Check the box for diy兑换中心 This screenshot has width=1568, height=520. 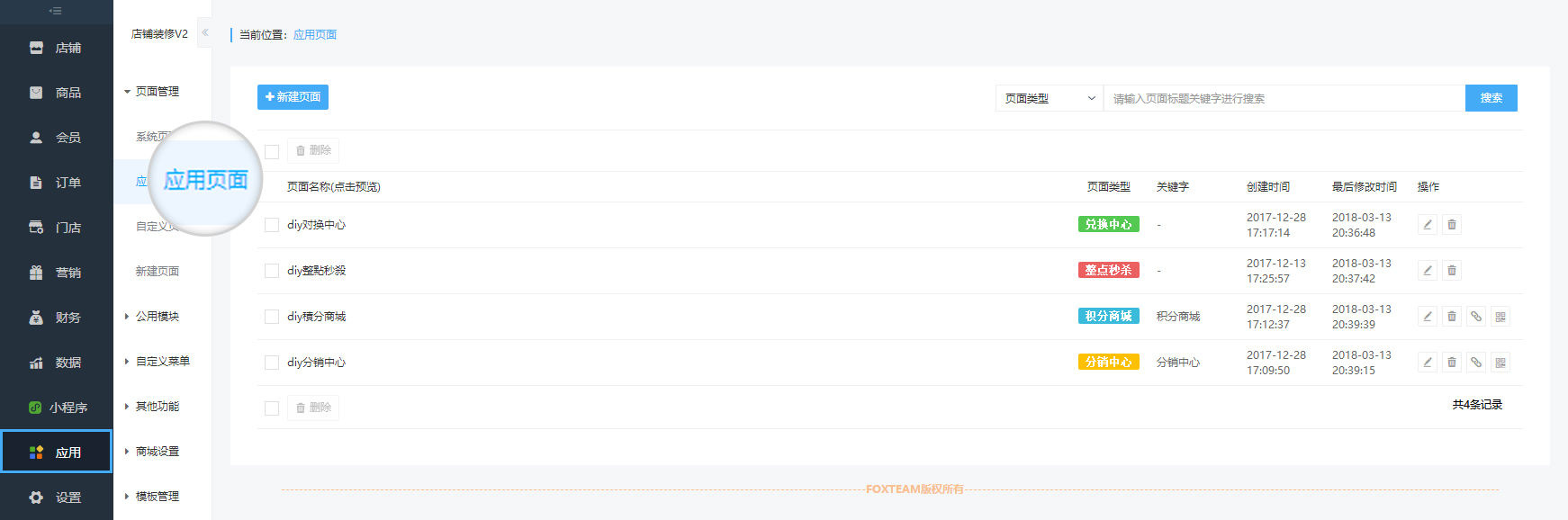point(272,225)
